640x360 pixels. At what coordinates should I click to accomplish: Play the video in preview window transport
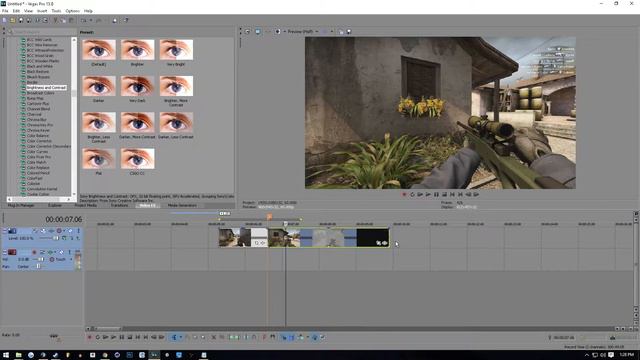point(428,195)
